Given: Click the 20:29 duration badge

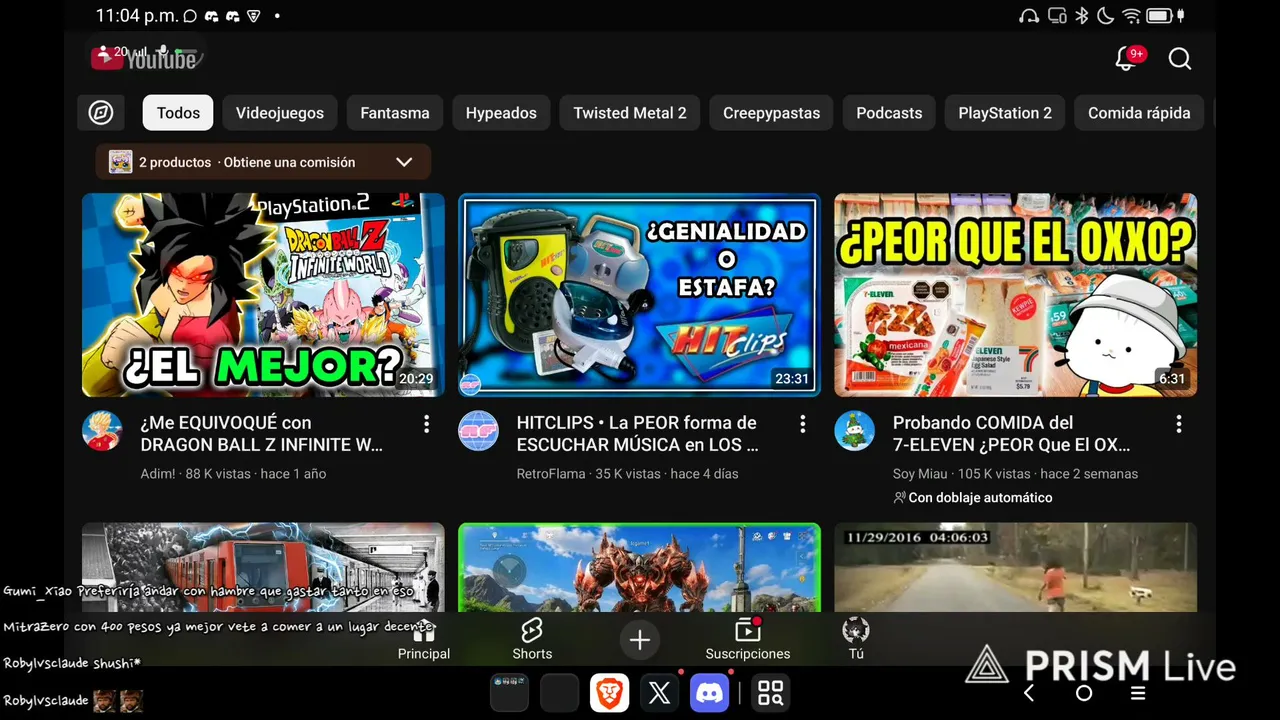Looking at the screenshot, I should click(416, 380).
